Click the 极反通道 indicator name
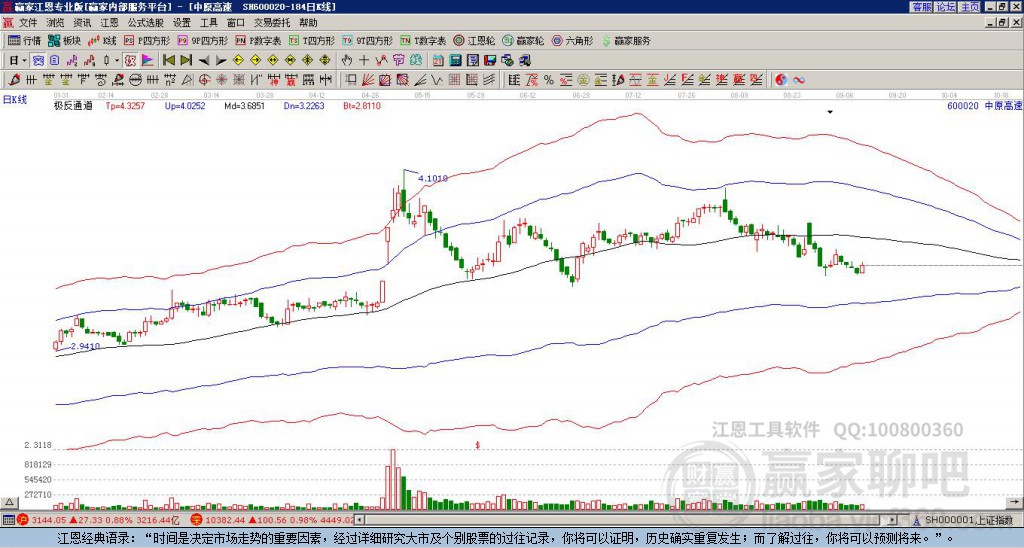Viewport: 1024px width, 548px height. coord(73,105)
